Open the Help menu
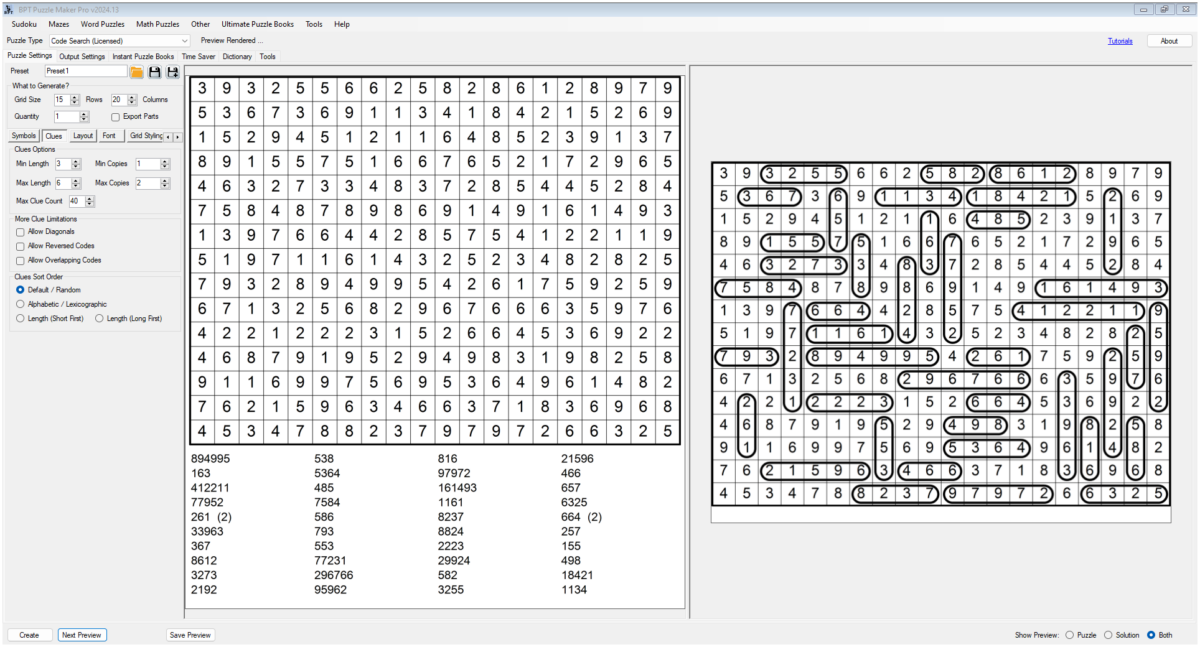This screenshot has width=1200, height=647. (342, 24)
